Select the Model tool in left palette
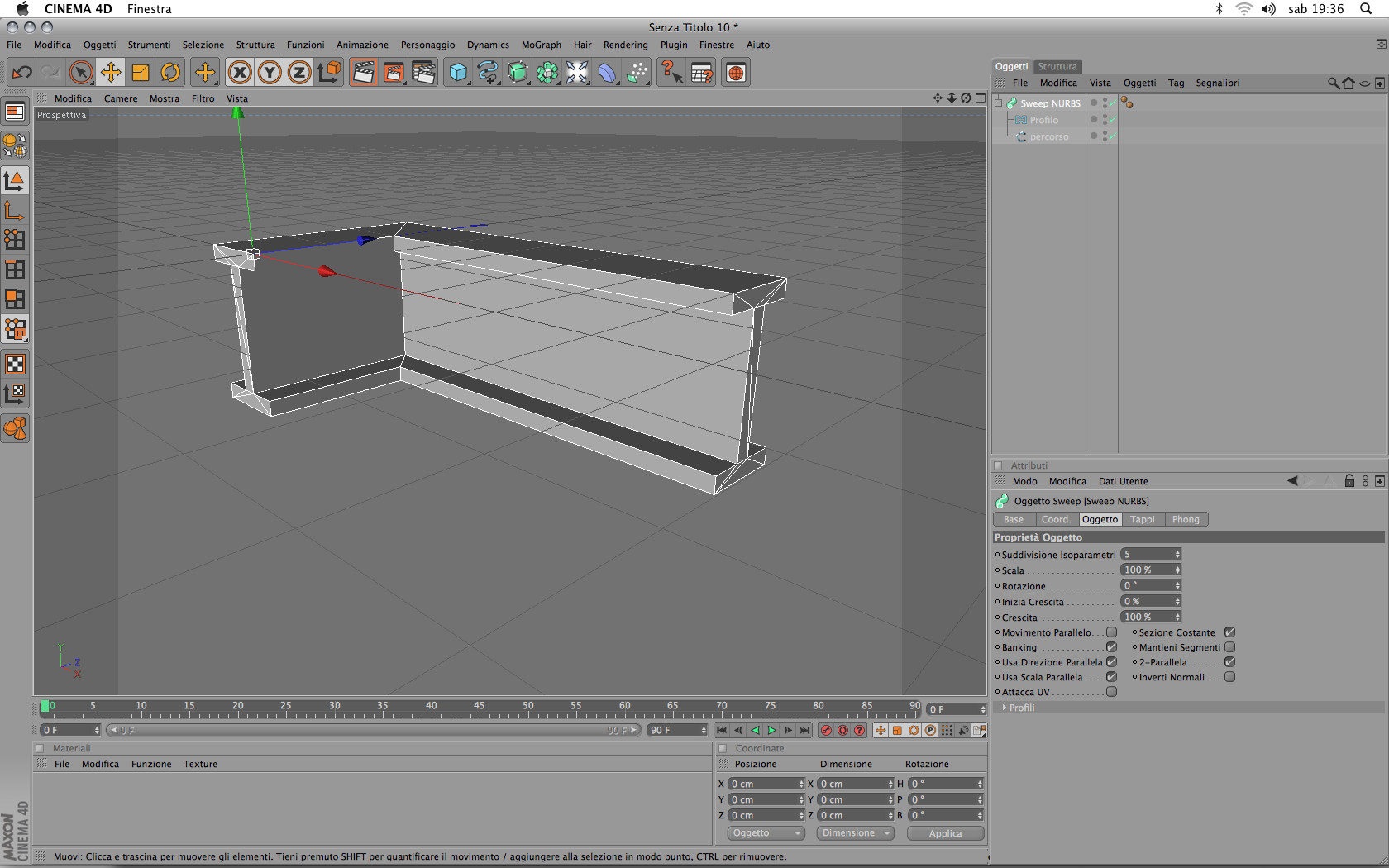 click(15, 180)
